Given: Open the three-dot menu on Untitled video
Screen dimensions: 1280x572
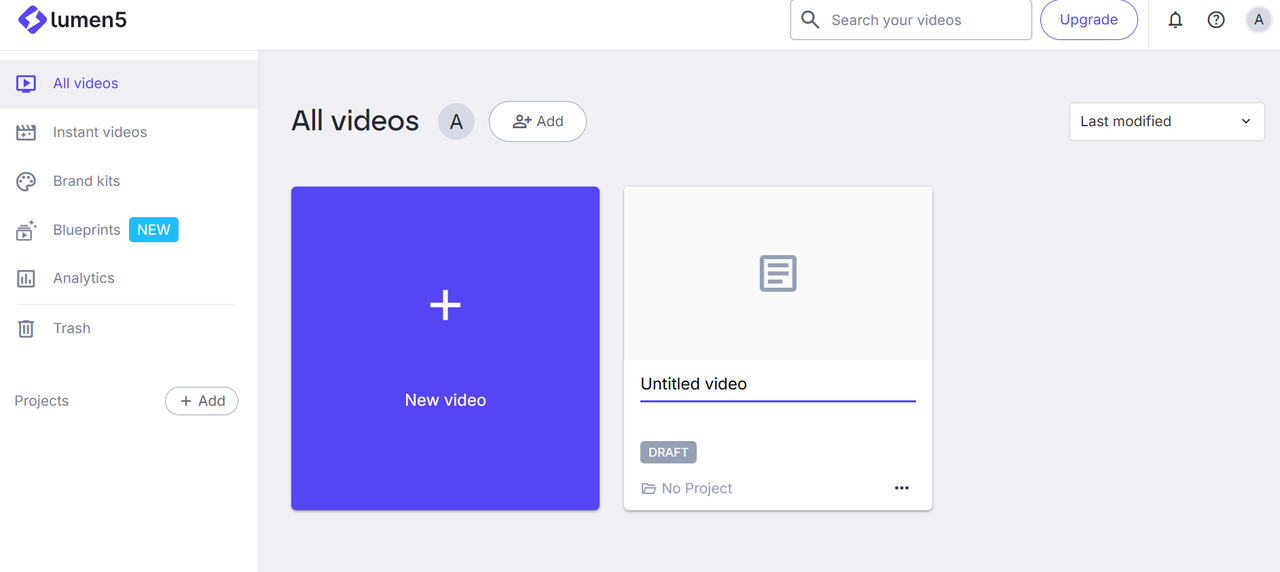Looking at the screenshot, I should point(902,488).
